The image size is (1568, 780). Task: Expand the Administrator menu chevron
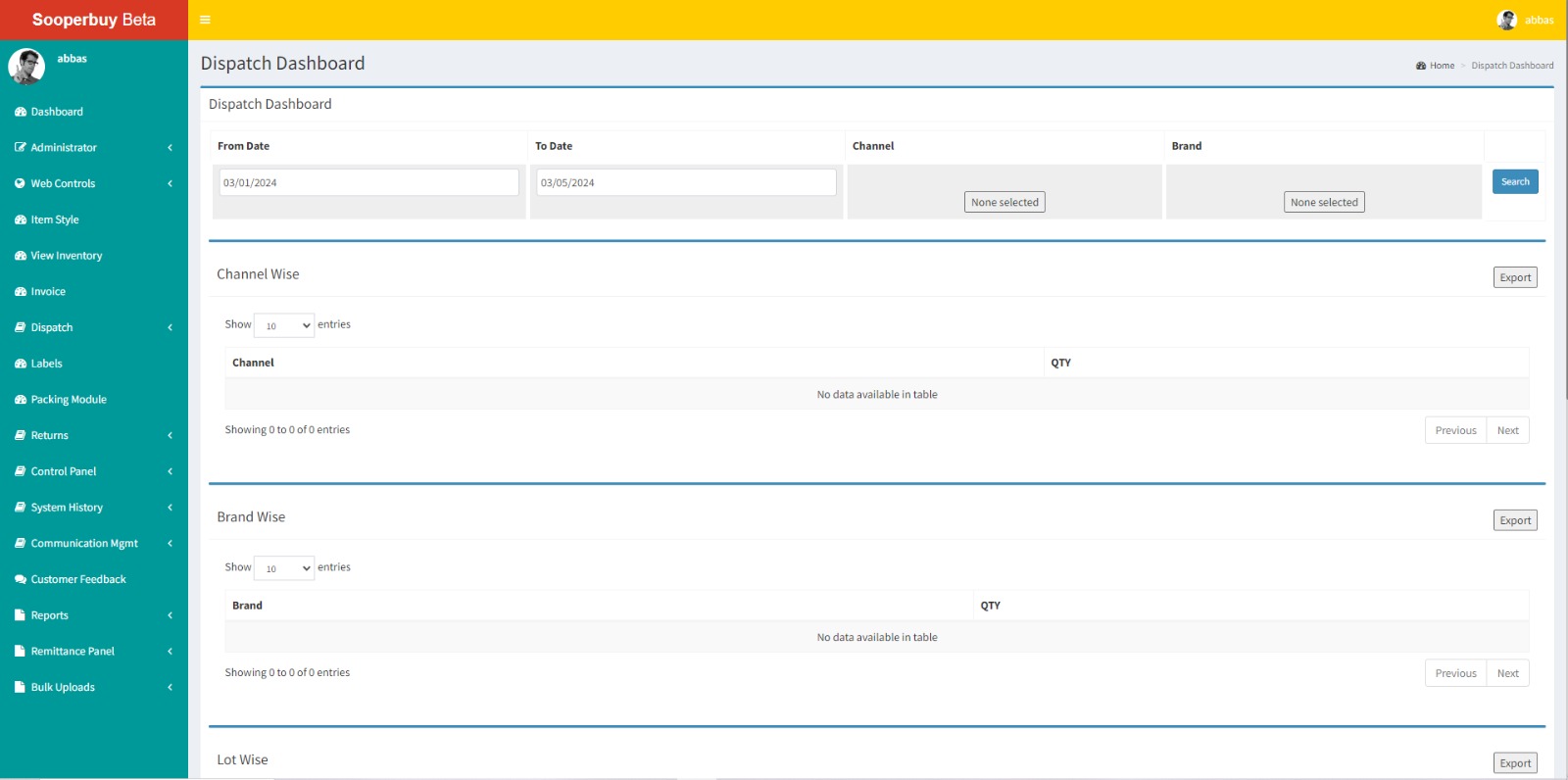coord(170,148)
